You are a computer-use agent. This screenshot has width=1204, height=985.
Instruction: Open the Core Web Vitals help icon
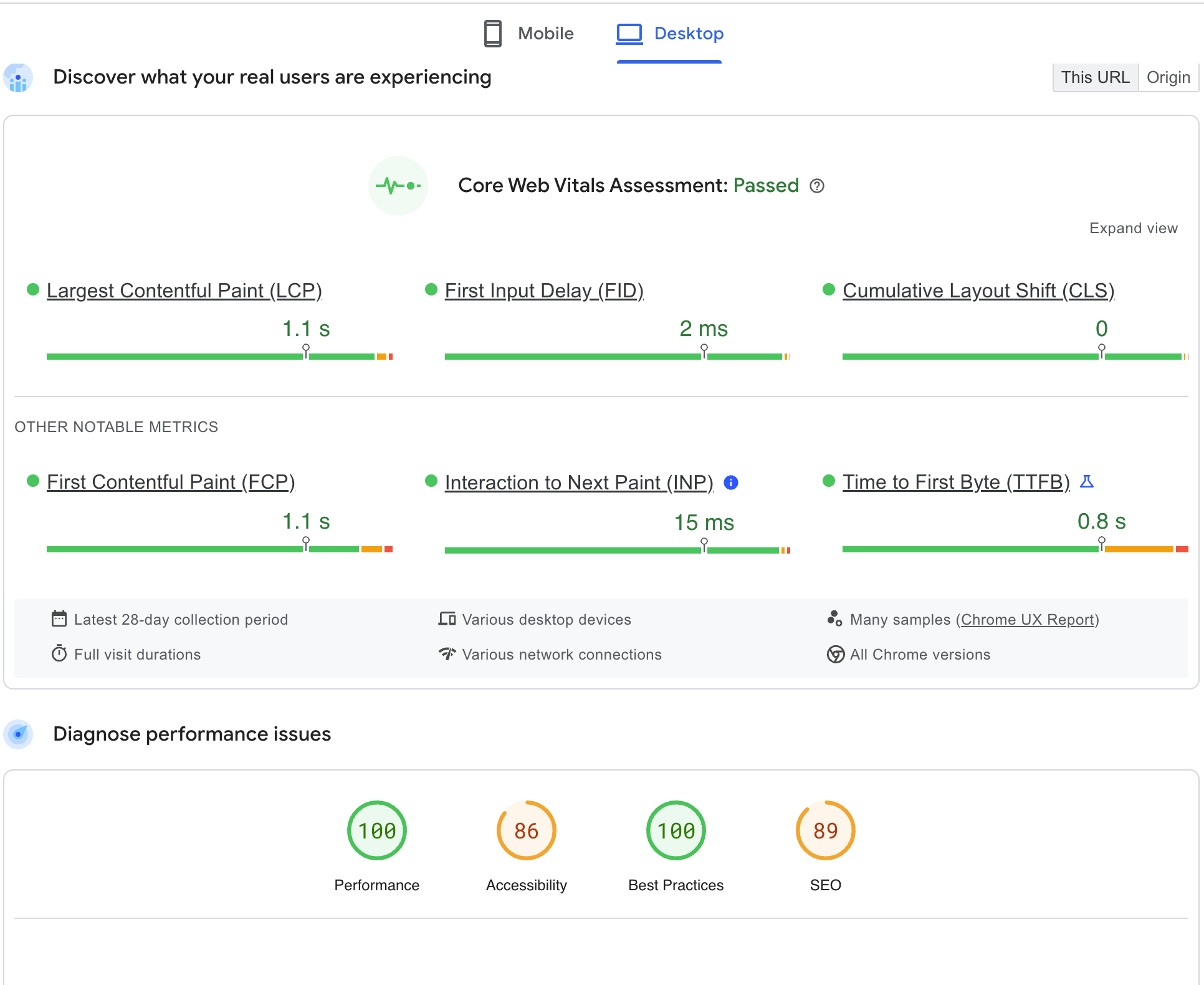click(817, 186)
